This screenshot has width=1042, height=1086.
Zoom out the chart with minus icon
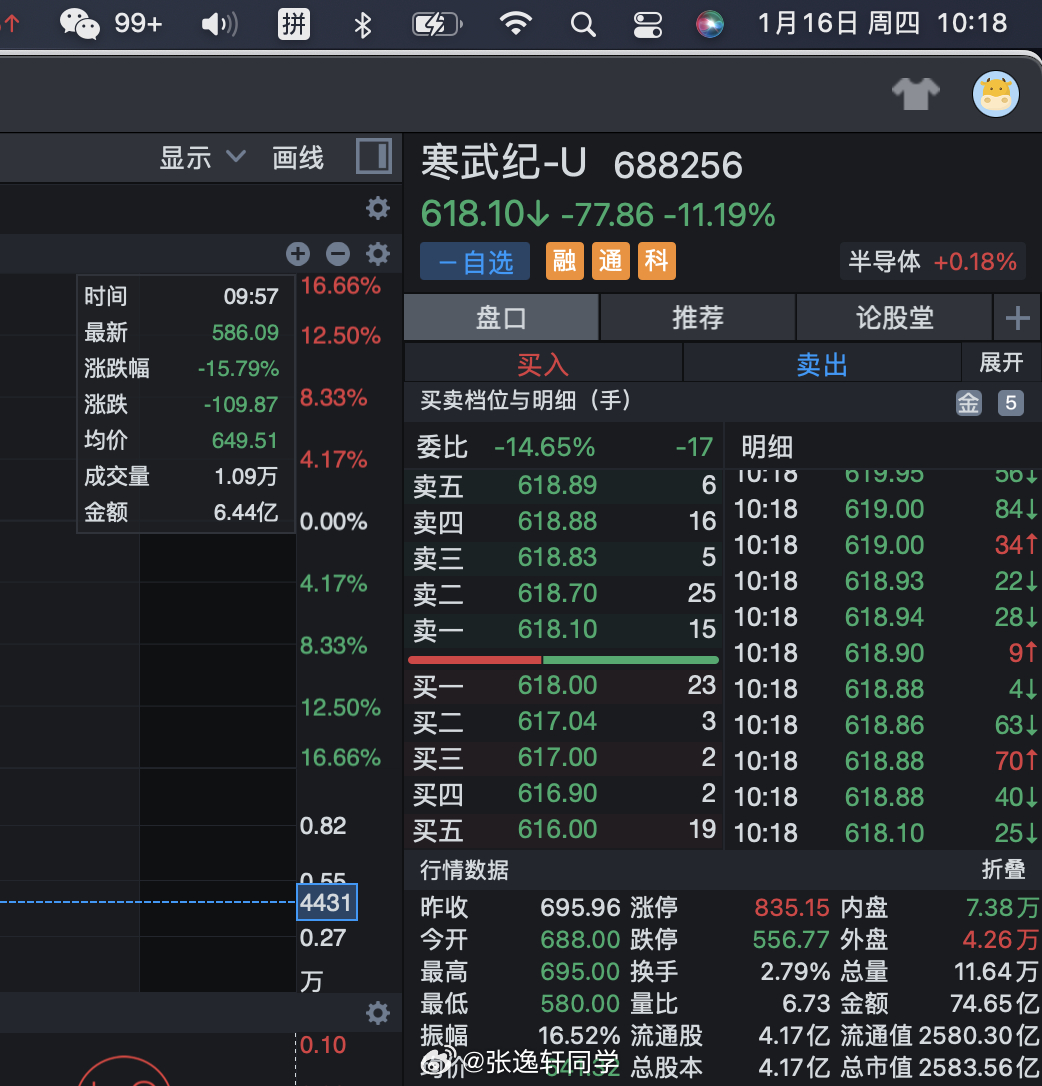point(338,253)
